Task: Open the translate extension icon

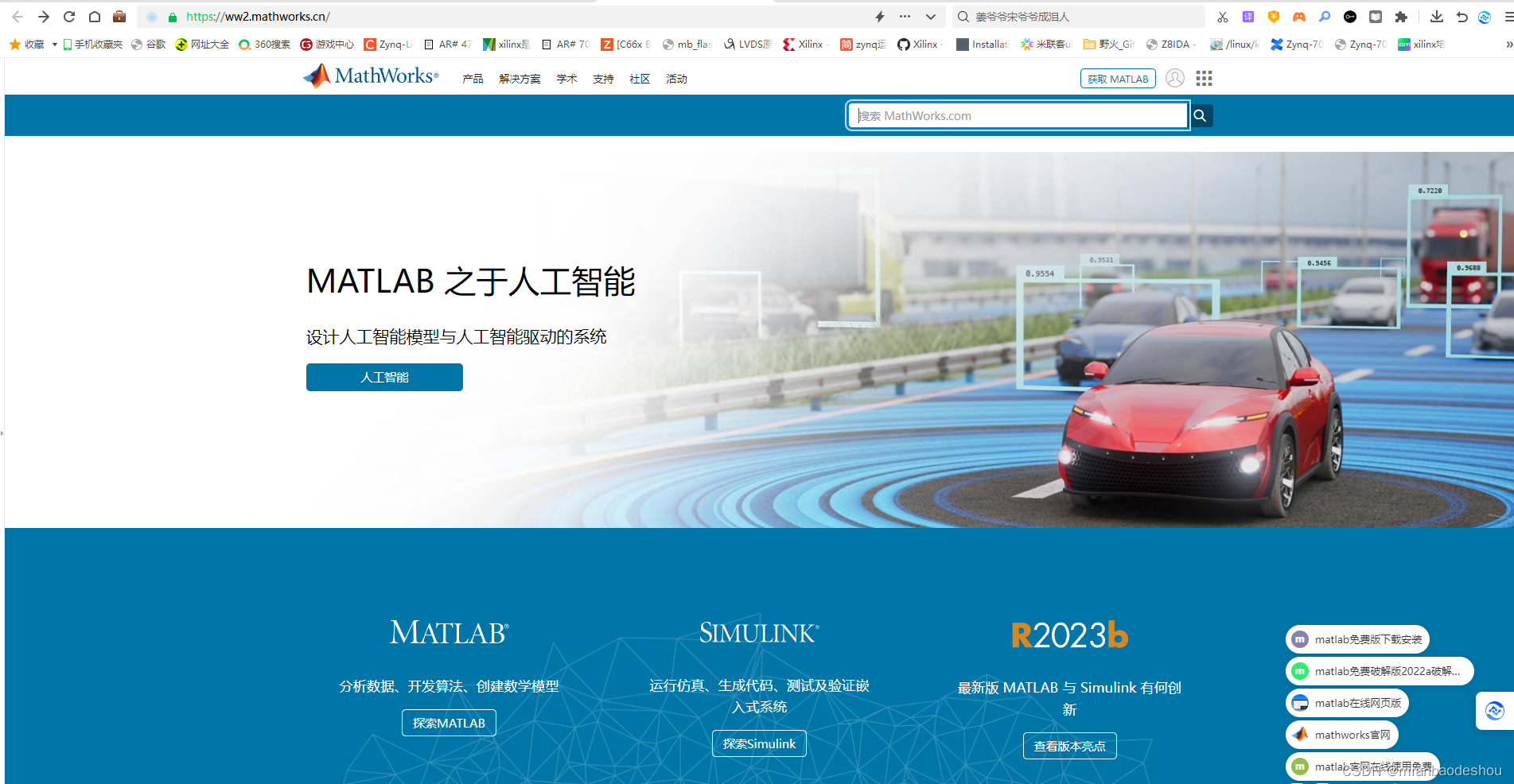Action: pos(1248,16)
